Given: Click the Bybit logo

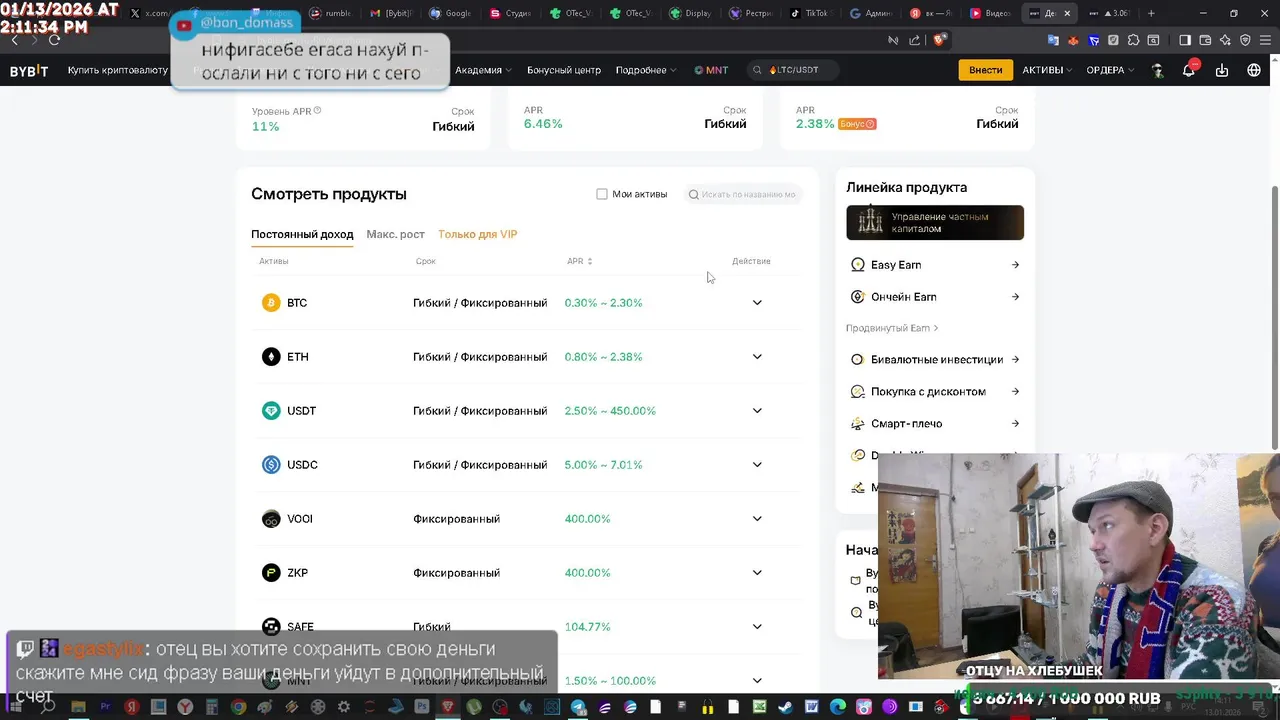Looking at the screenshot, I should click(29, 70).
